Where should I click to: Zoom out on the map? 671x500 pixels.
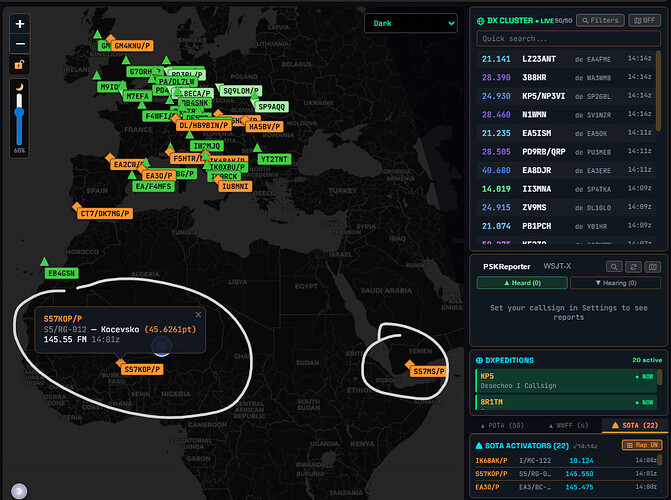[21, 43]
